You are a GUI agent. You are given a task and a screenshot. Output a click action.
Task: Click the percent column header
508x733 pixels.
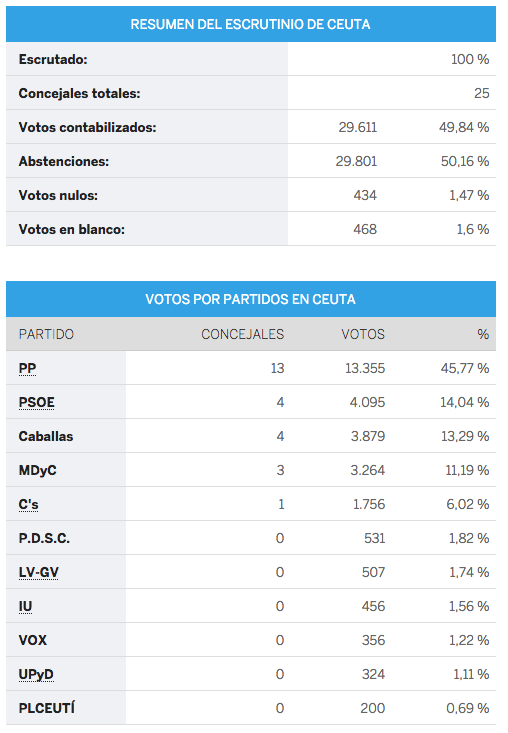(483, 334)
